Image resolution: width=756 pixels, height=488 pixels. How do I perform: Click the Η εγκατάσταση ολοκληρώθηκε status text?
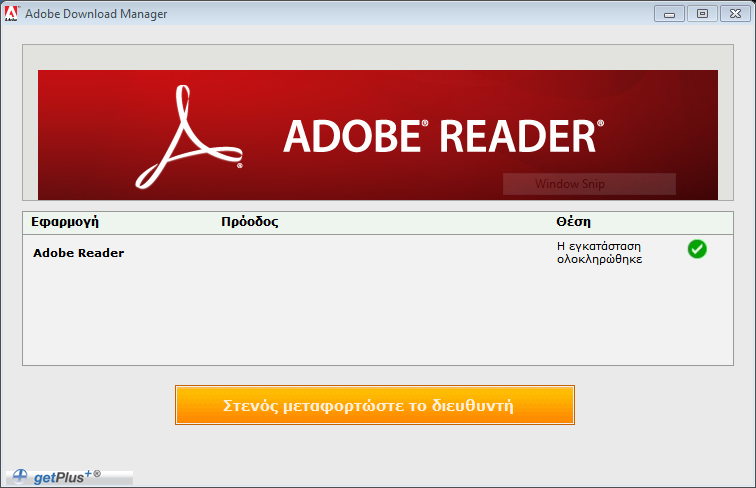[599, 253]
